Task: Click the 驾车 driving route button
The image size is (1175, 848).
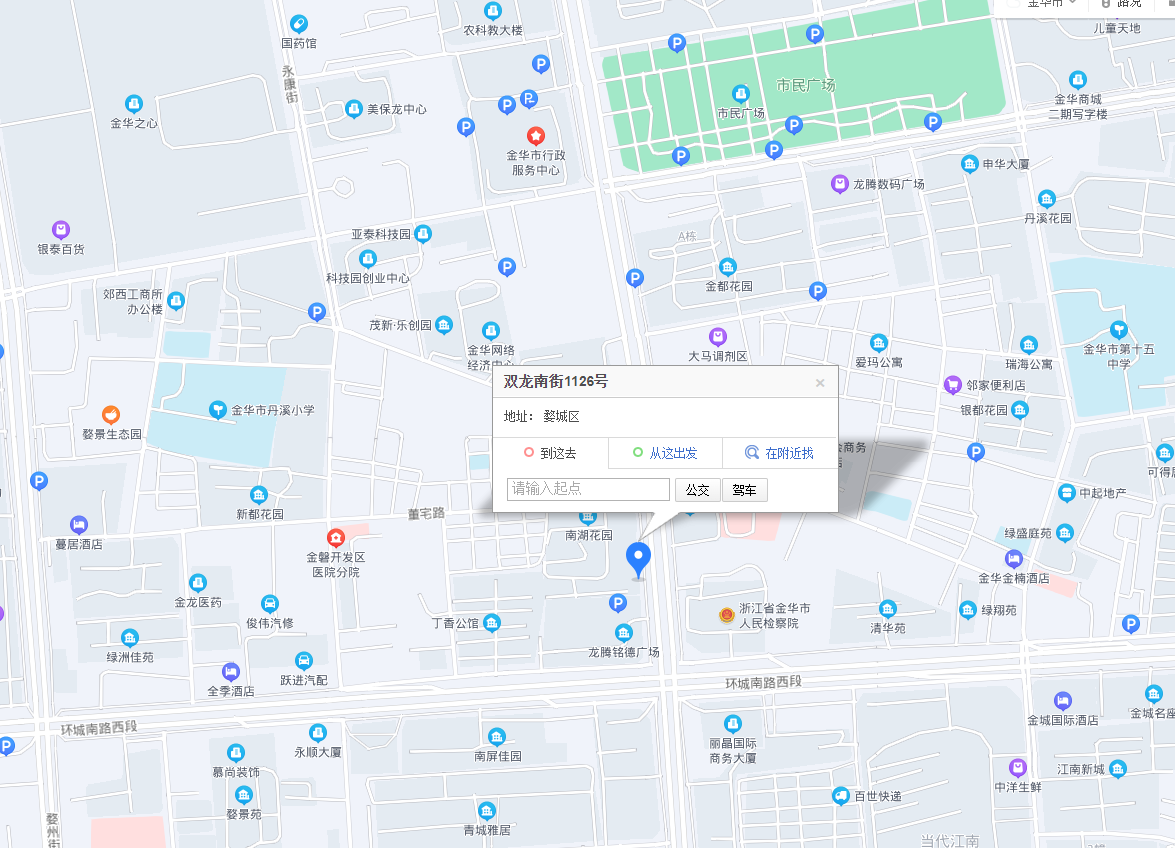Action: click(744, 489)
